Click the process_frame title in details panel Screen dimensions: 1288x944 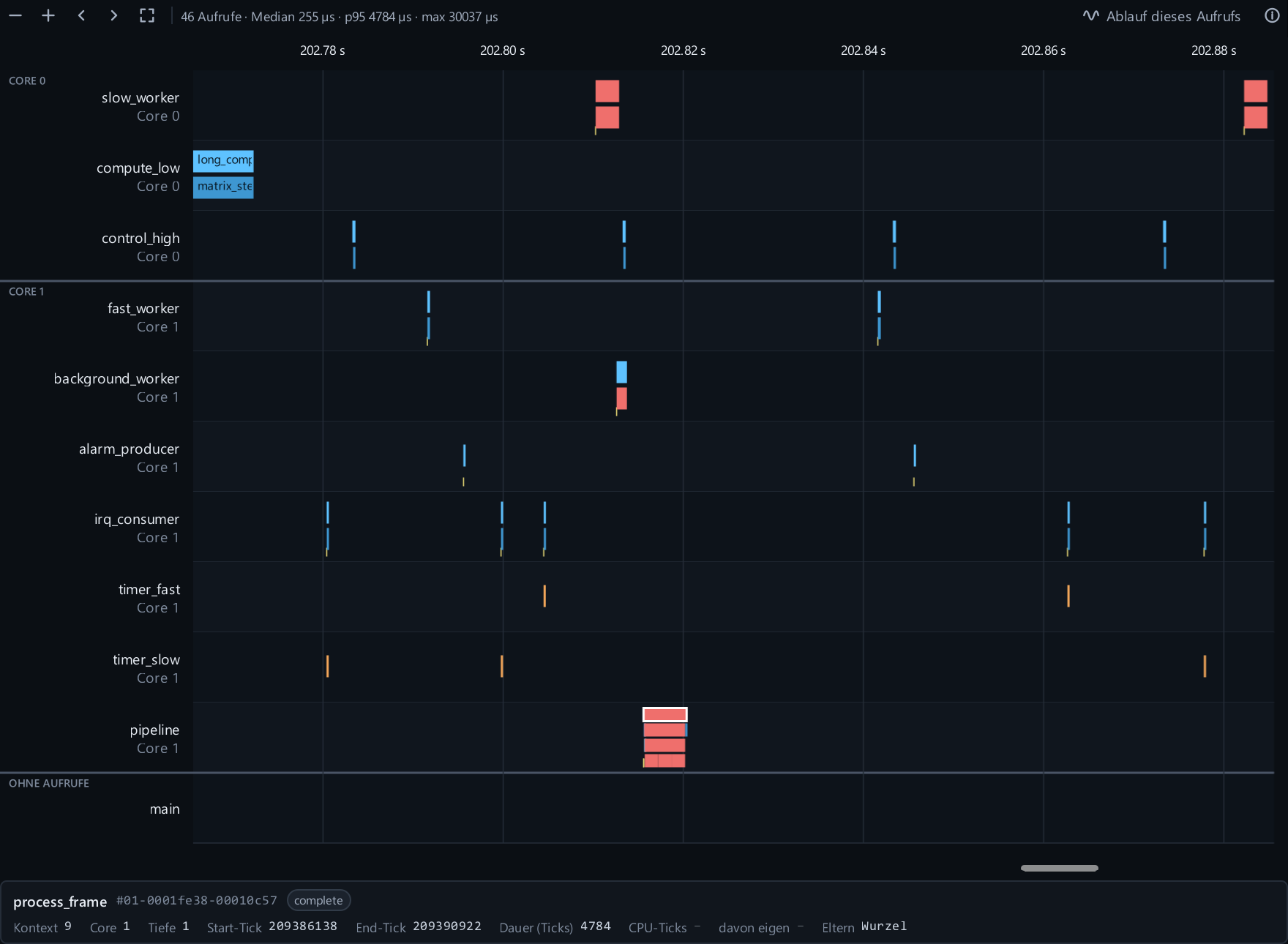coord(60,902)
